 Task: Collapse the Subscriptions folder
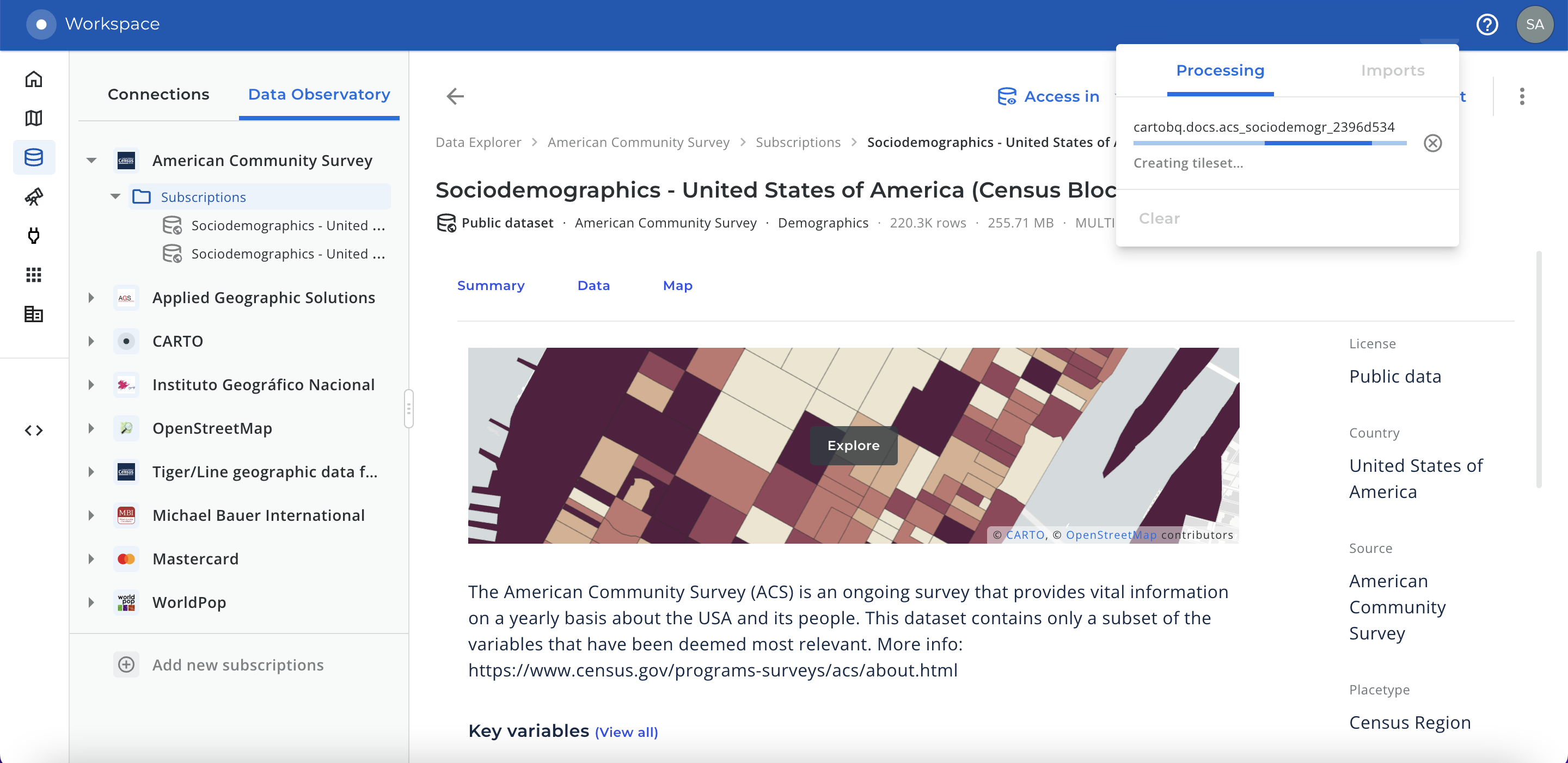(115, 196)
